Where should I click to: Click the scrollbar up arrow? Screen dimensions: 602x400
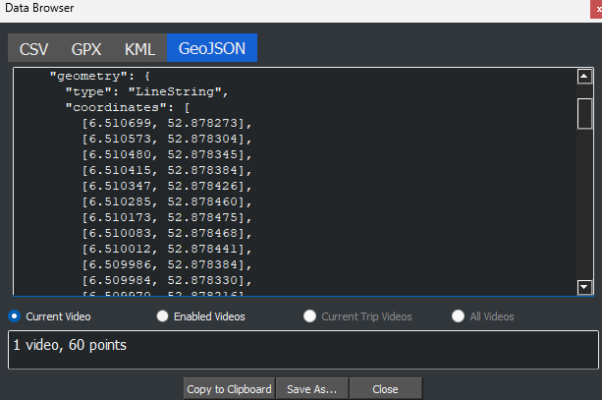coord(584,76)
